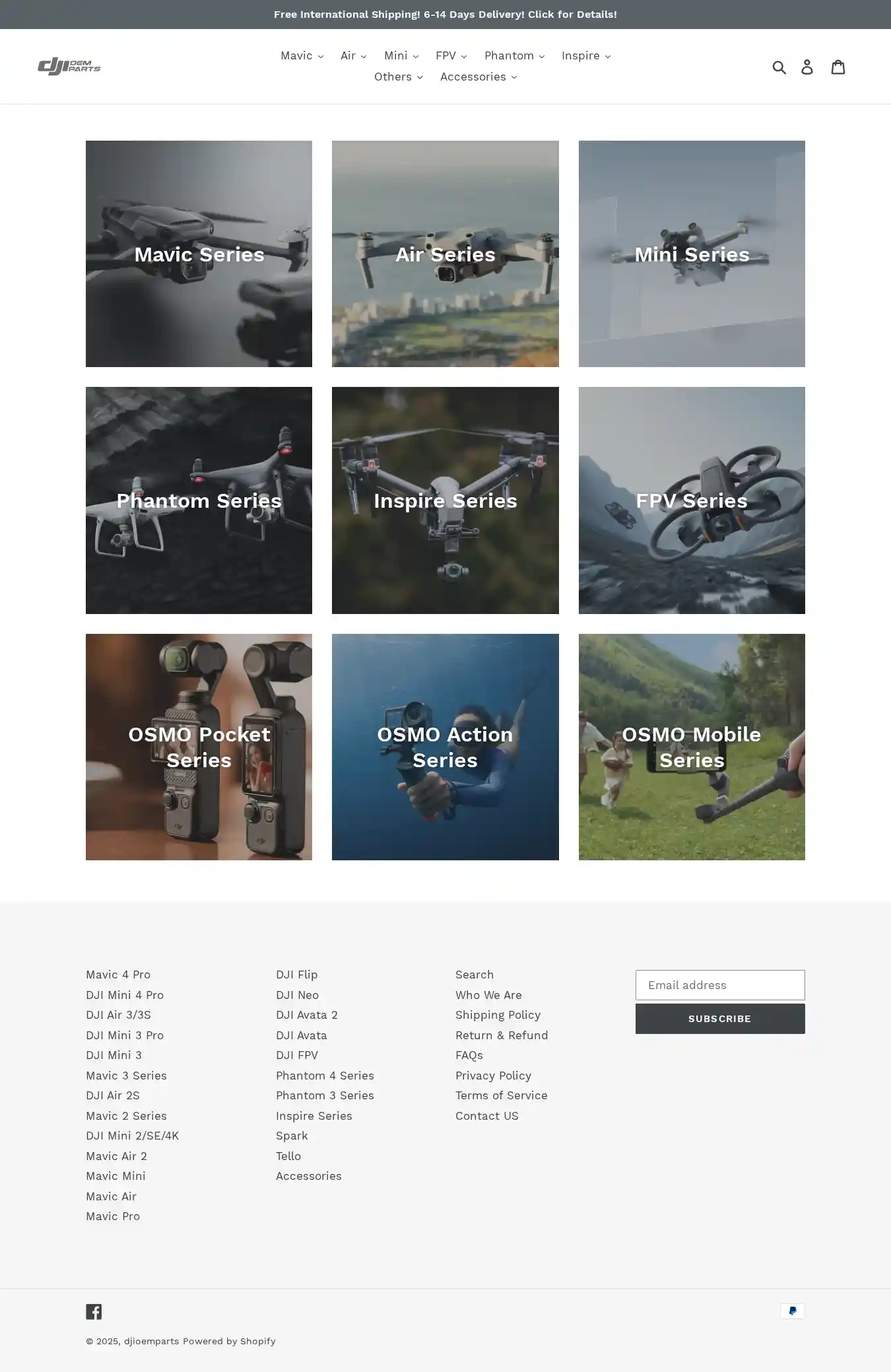
Task: Open the Mavic Series collection tile
Action: click(199, 254)
